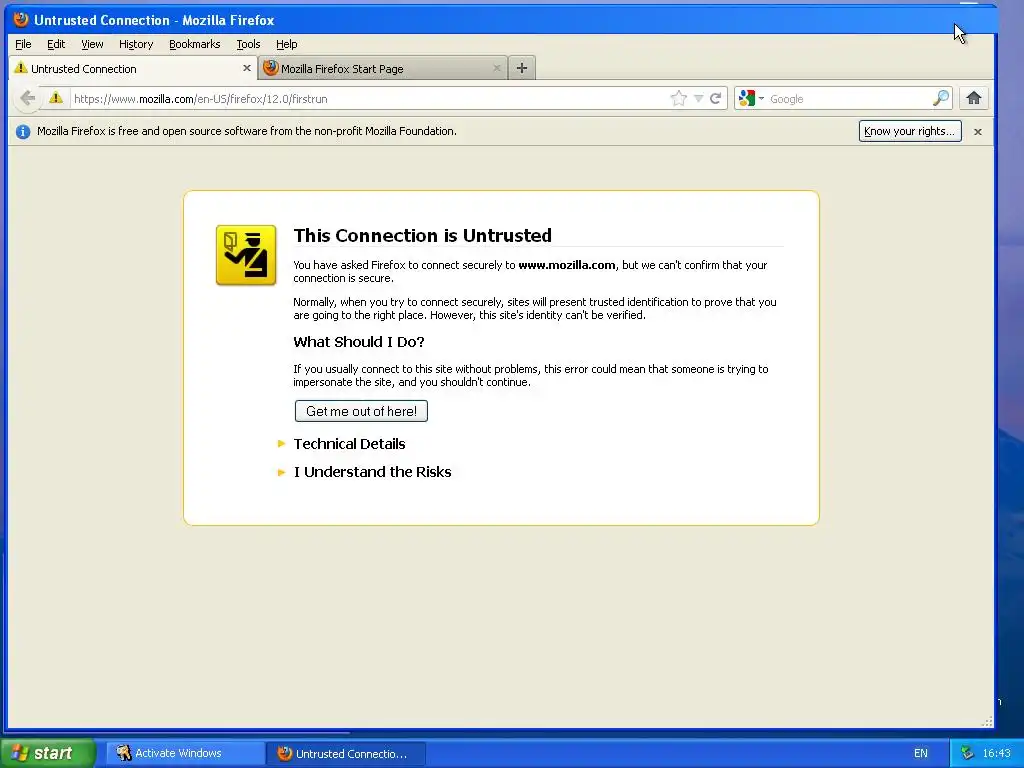Close the Untrusted Connection tab
Screen dimensions: 1024x768
click(x=247, y=68)
